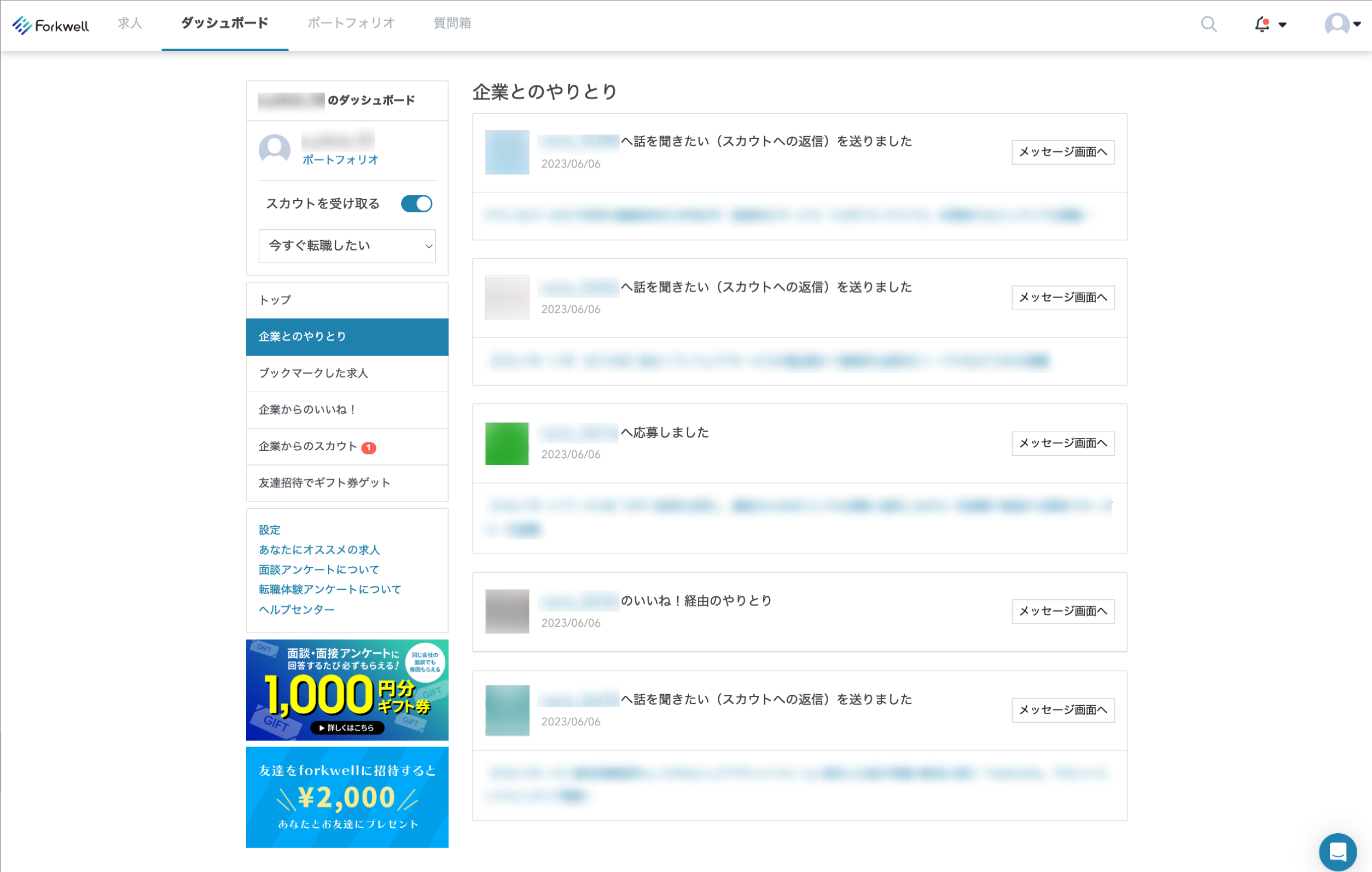Select トップ in the sidebar
1372x872 pixels.
coord(347,300)
